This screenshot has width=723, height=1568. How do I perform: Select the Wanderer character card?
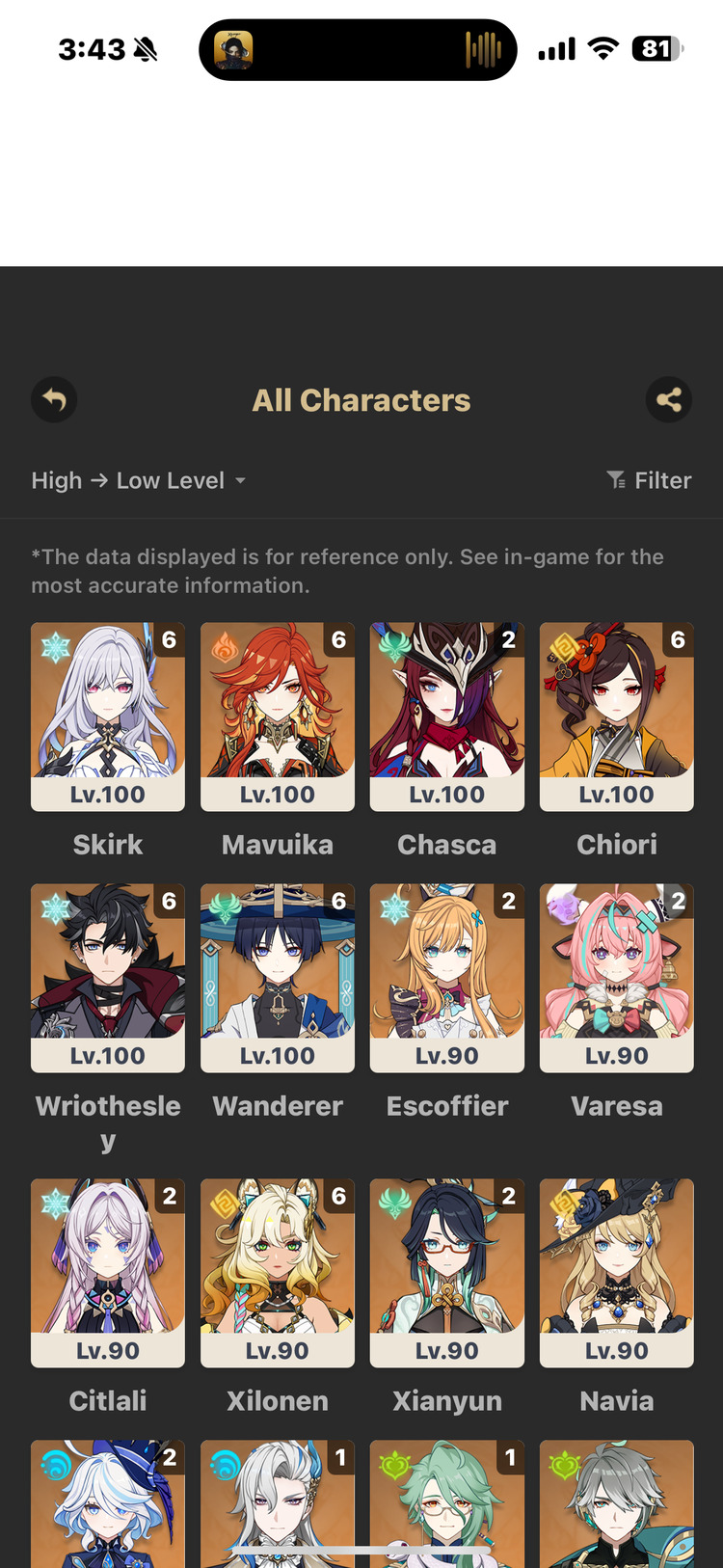[x=278, y=978]
